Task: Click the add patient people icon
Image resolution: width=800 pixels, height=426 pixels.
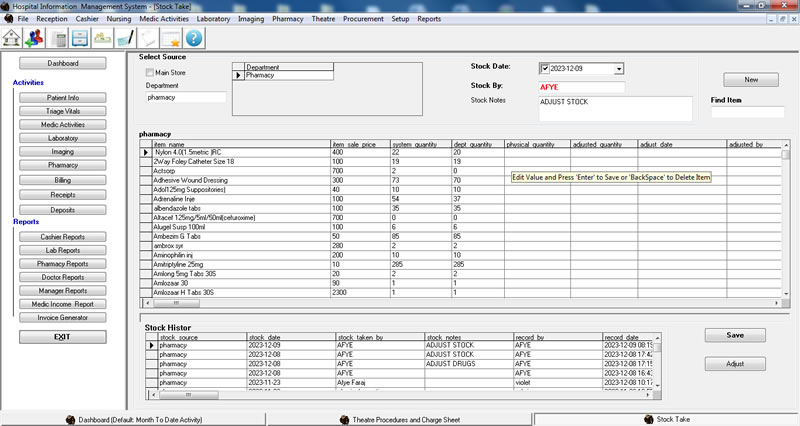Action: [36, 38]
